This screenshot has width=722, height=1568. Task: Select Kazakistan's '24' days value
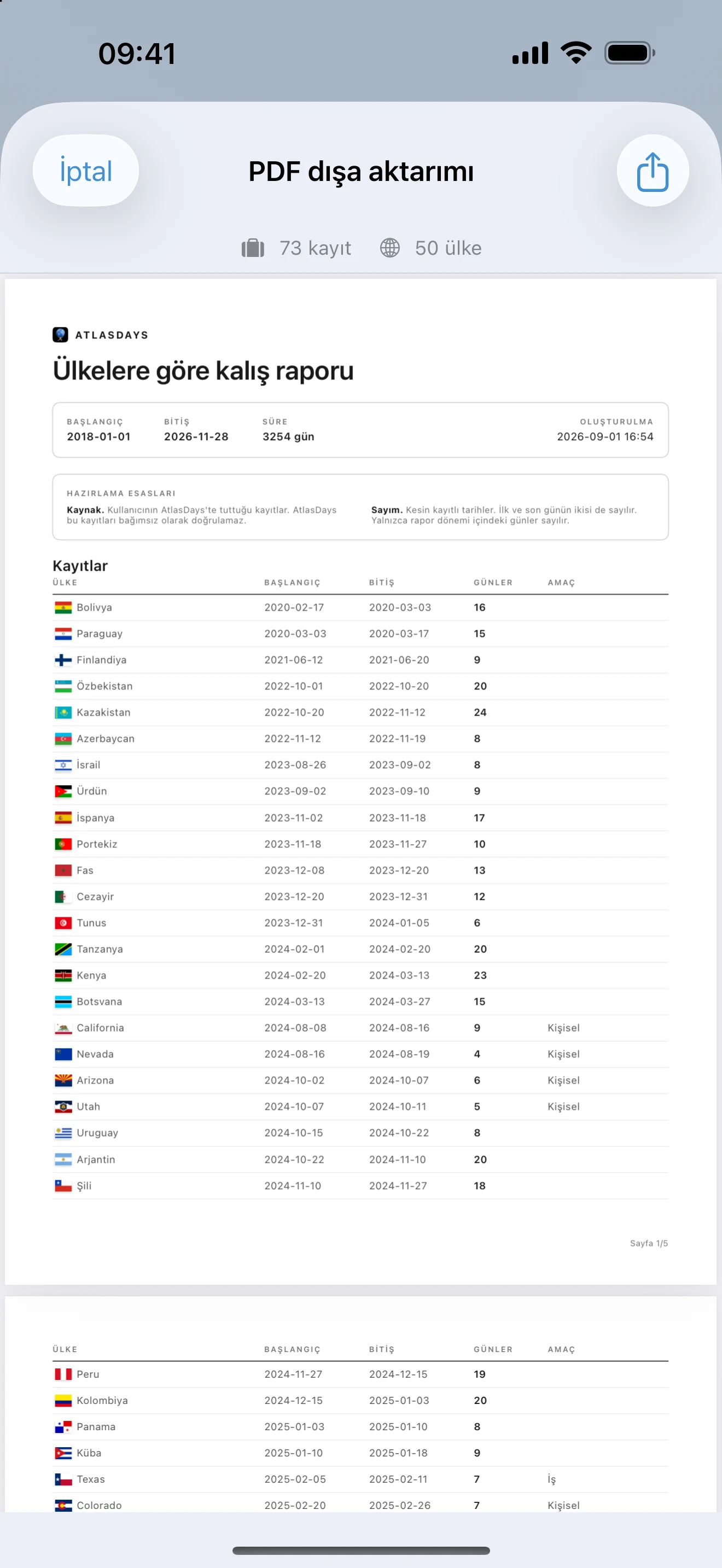click(x=480, y=712)
